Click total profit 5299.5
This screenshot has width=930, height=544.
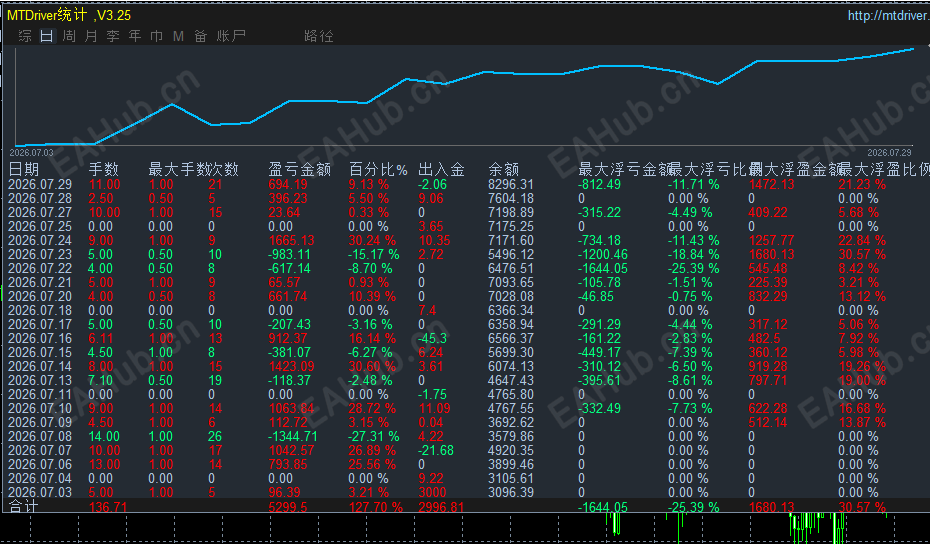(288, 507)
